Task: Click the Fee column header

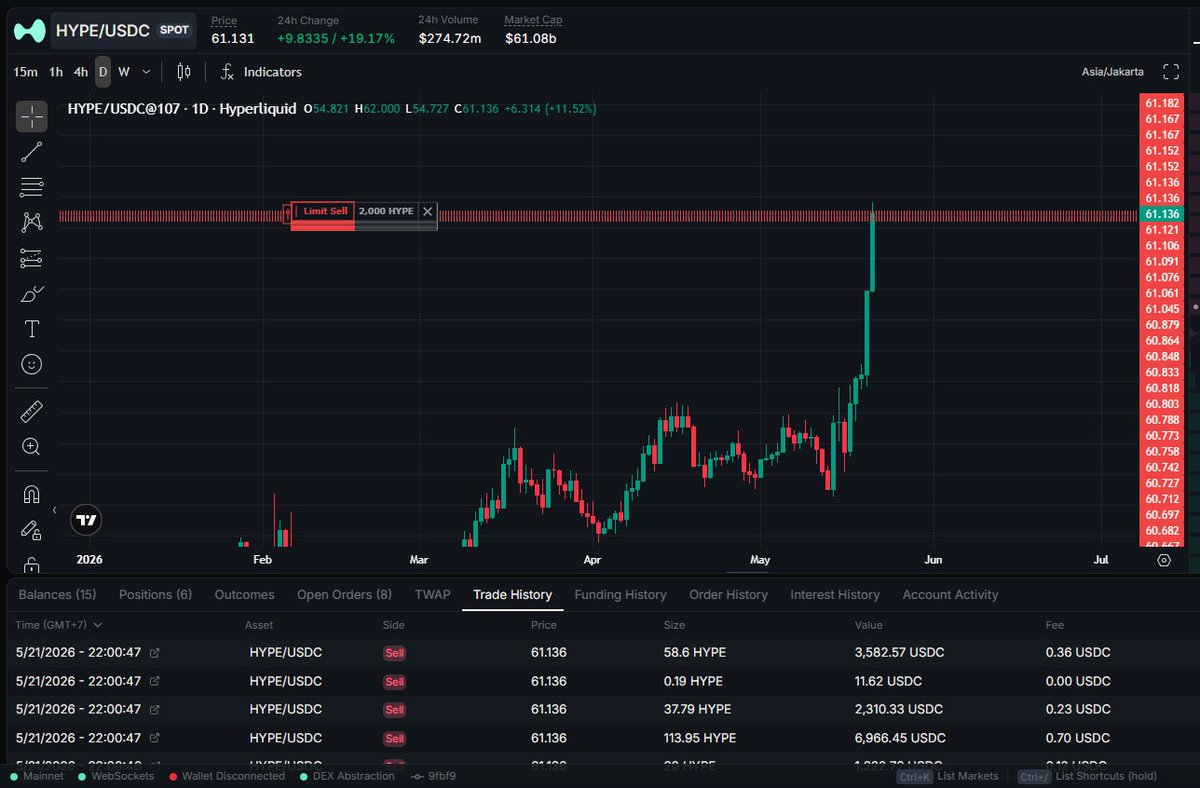Action: pos(1055,624)
